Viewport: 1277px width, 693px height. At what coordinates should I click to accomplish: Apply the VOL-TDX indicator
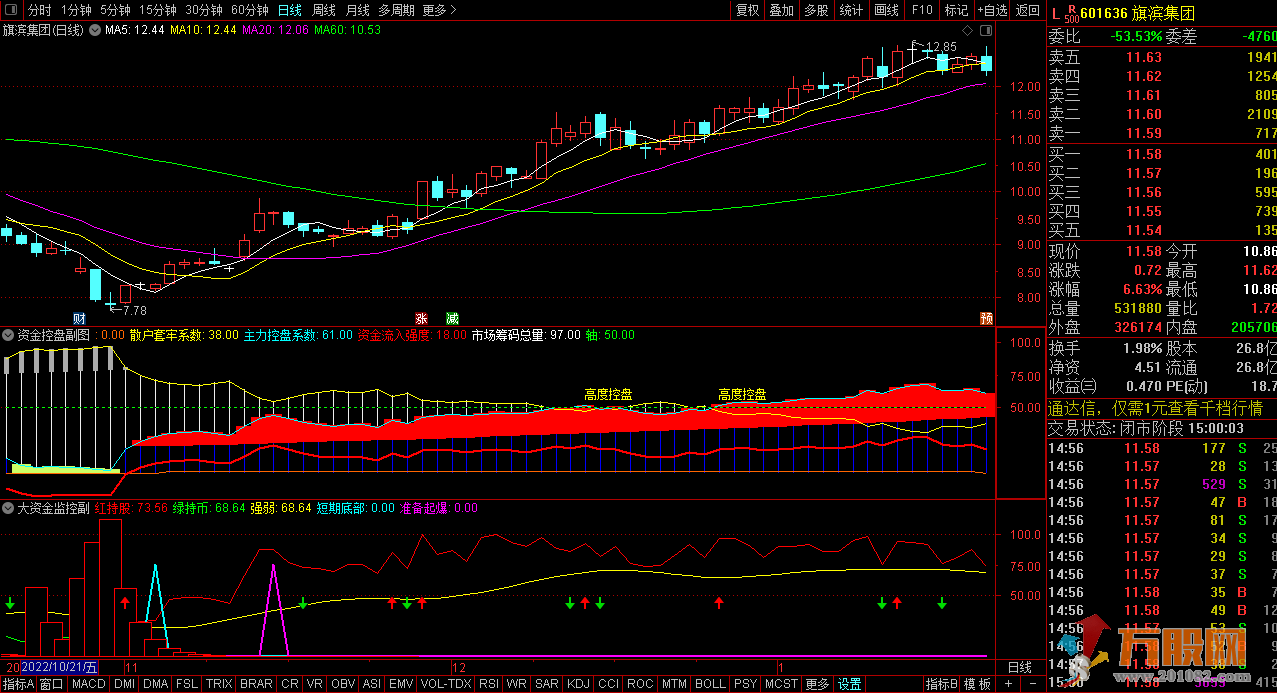coord(445,684)
